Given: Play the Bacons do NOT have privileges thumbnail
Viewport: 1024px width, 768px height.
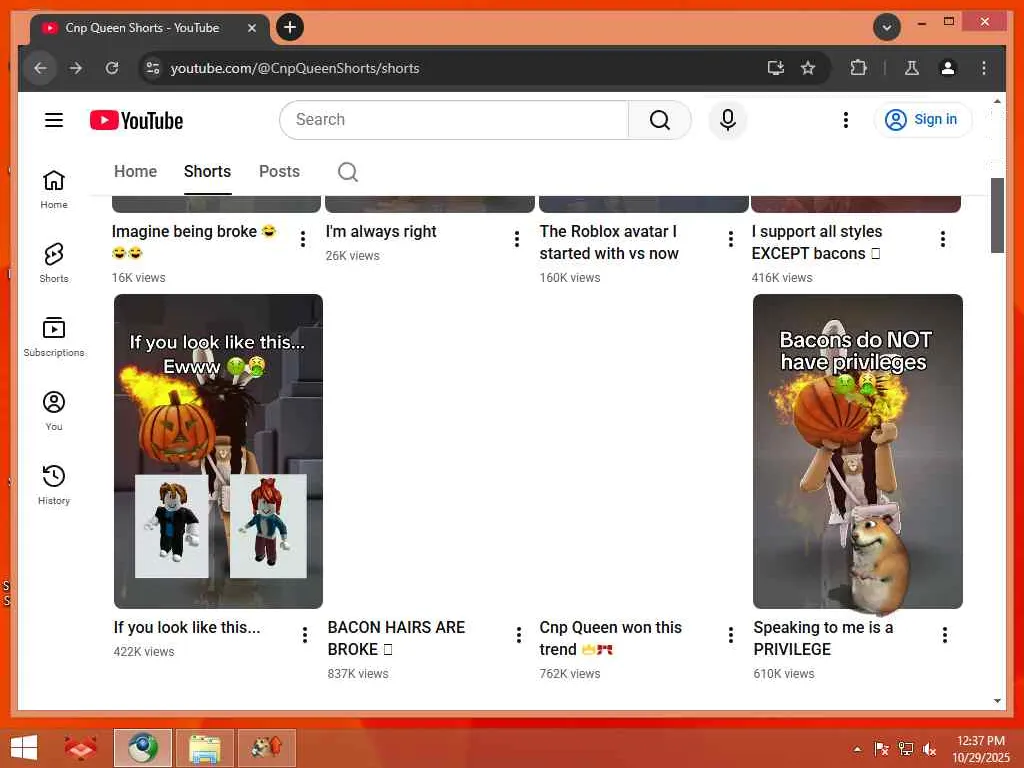Looking at the screenshot, I should [857, 451].
